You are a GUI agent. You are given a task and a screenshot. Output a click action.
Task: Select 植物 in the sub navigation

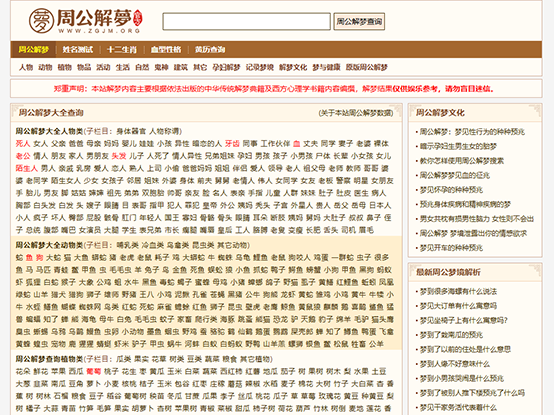[x=65, y=67]
